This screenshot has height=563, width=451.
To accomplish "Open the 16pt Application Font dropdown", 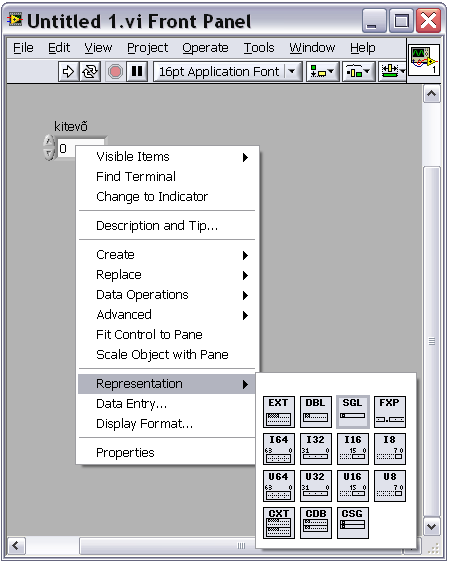I will click(228, 71).
